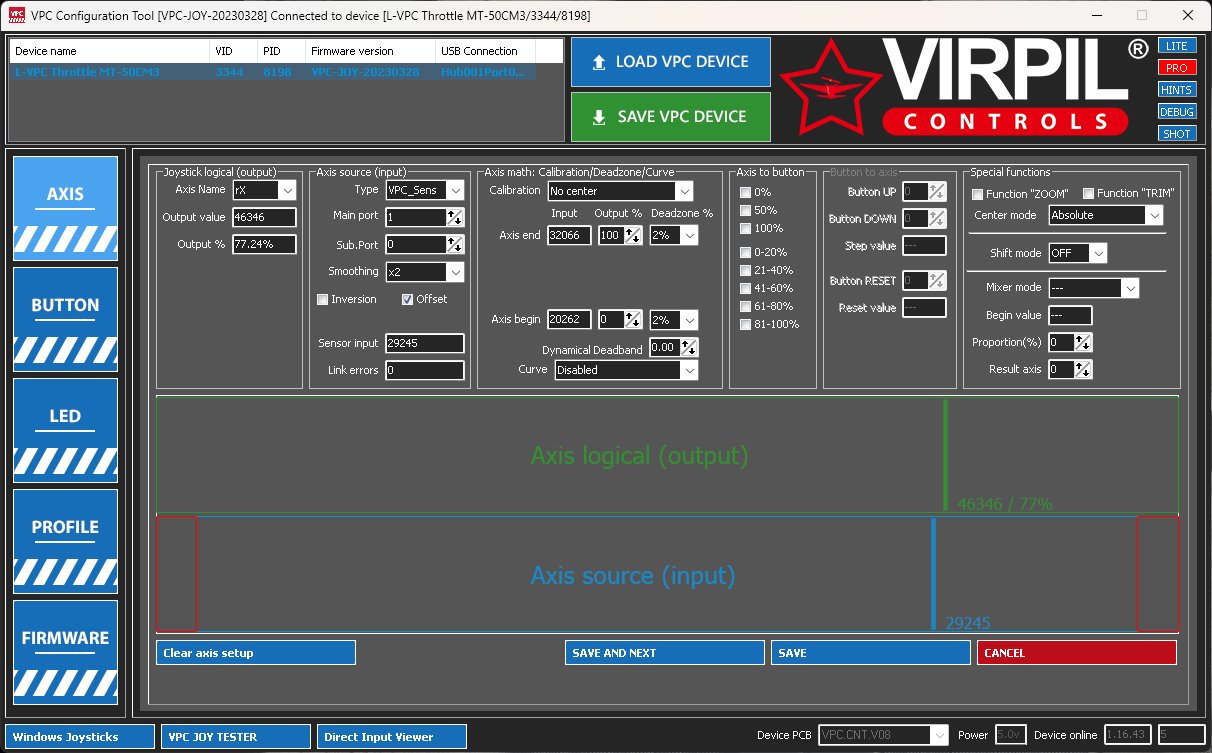Open the PROFILE tab

click(65, 540)
